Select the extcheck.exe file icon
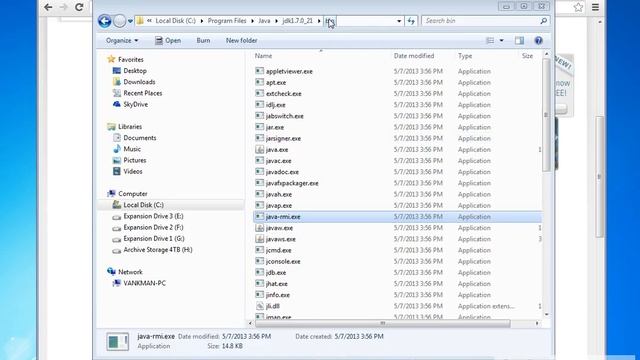 [x=259, y=93]
